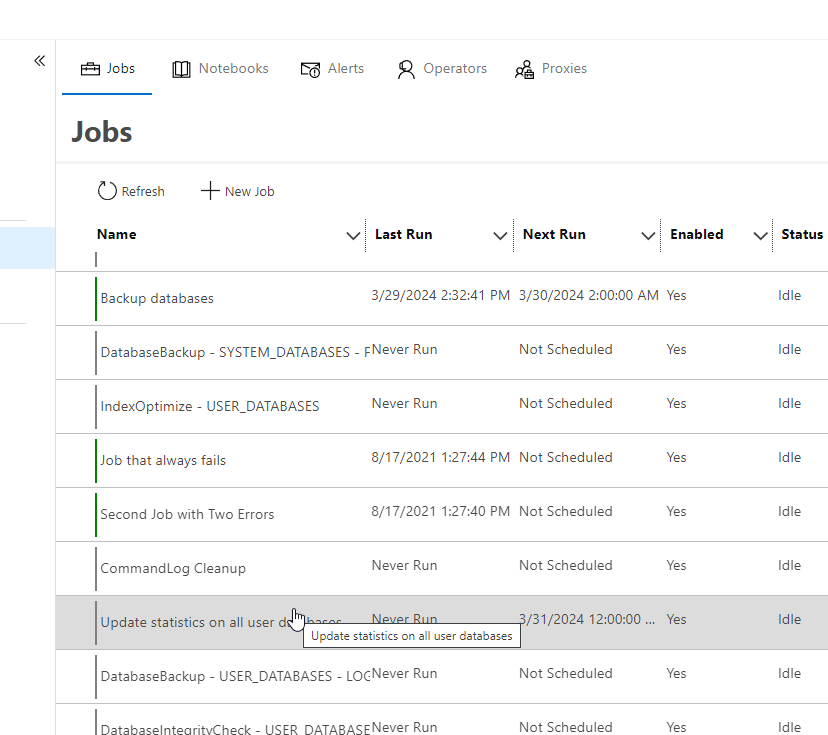Switch to the Notebooks tab
Viewport: 828px width, 735px height.
(x=233, y=69)
